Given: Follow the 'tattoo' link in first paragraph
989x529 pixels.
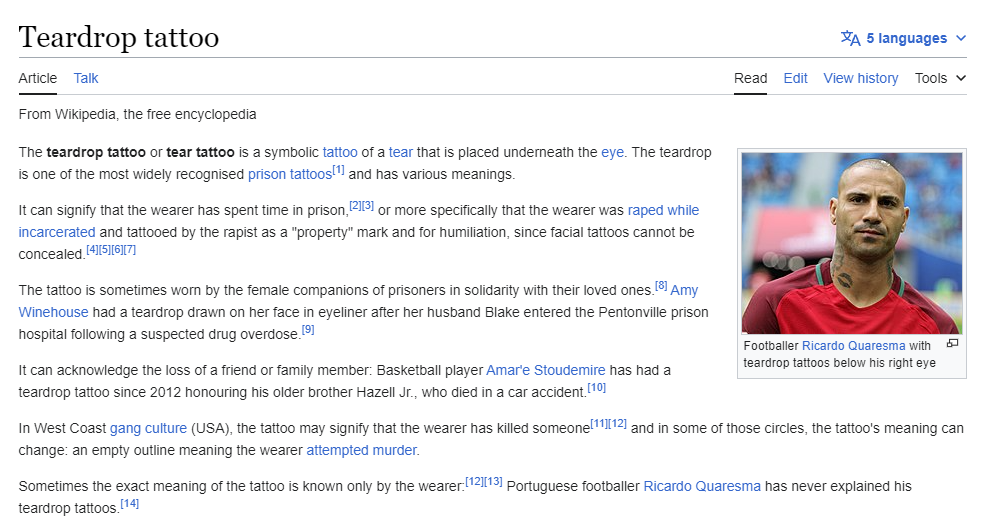Looking at the screenshot, I should [x=340, y=152].
